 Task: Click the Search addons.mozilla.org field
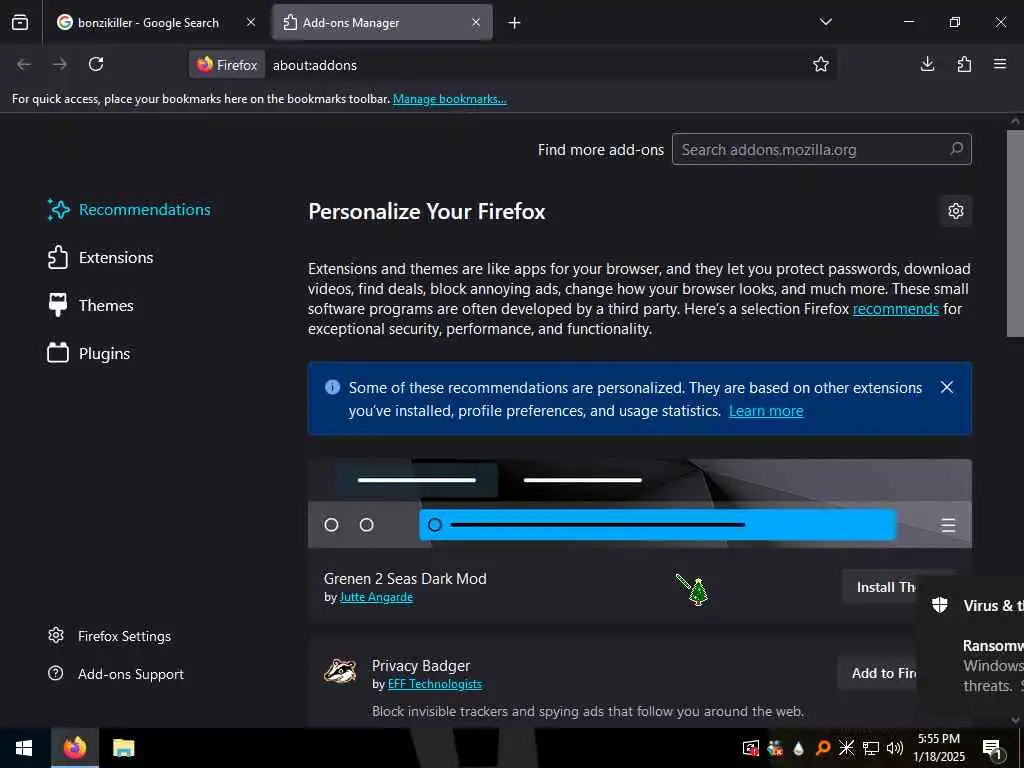pos(822,150)
